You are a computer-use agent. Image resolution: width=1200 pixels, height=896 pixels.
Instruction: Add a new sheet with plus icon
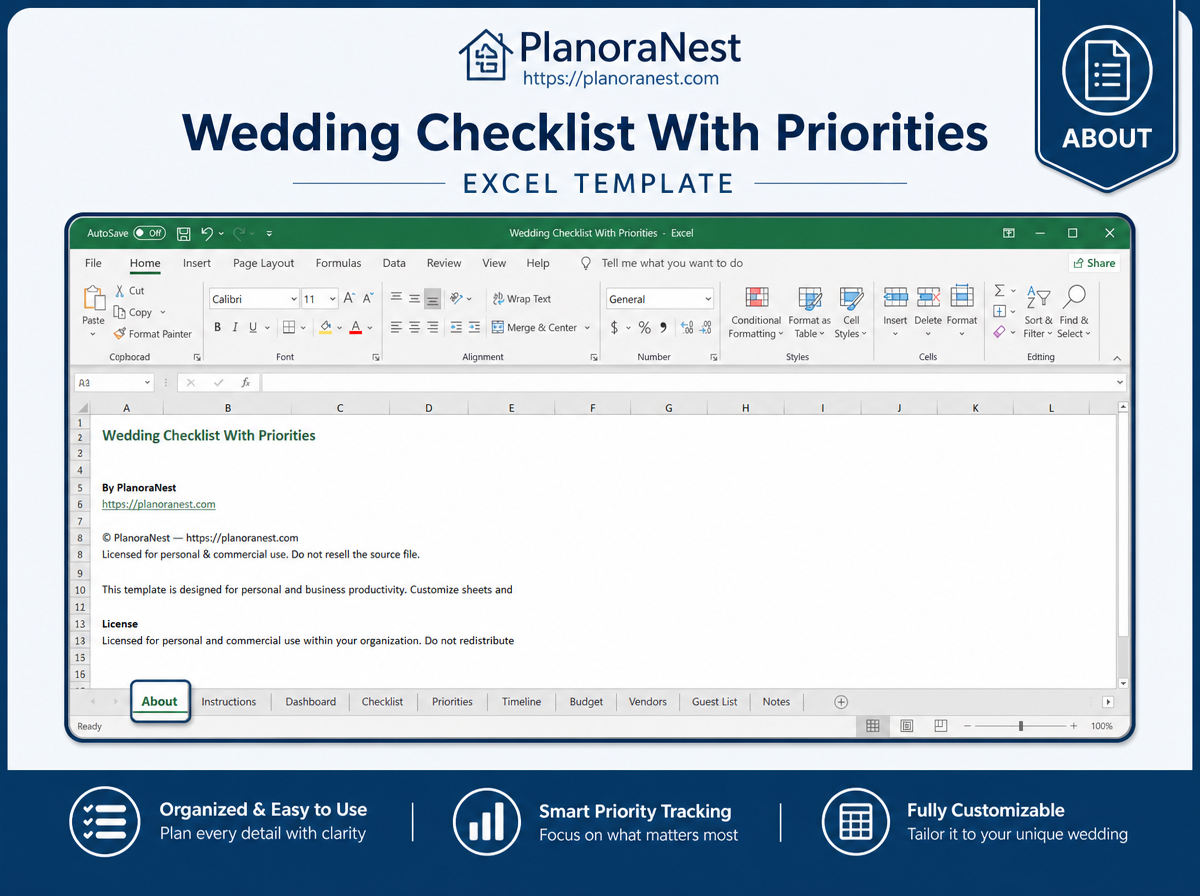(x=841, y=702)
